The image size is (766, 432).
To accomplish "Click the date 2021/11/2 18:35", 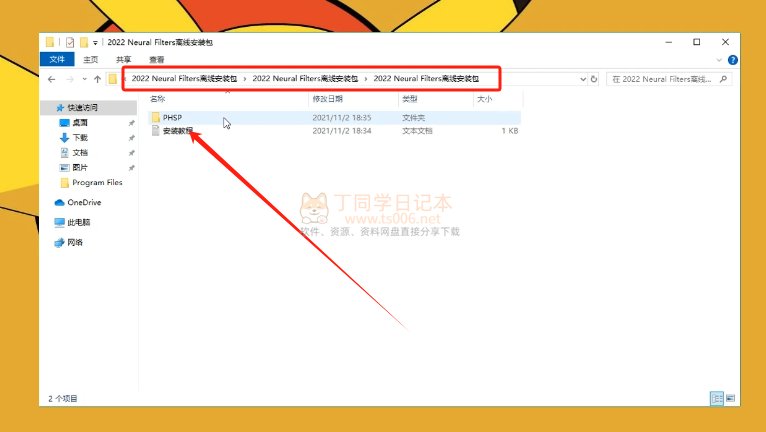I will (x=341, y=118).
